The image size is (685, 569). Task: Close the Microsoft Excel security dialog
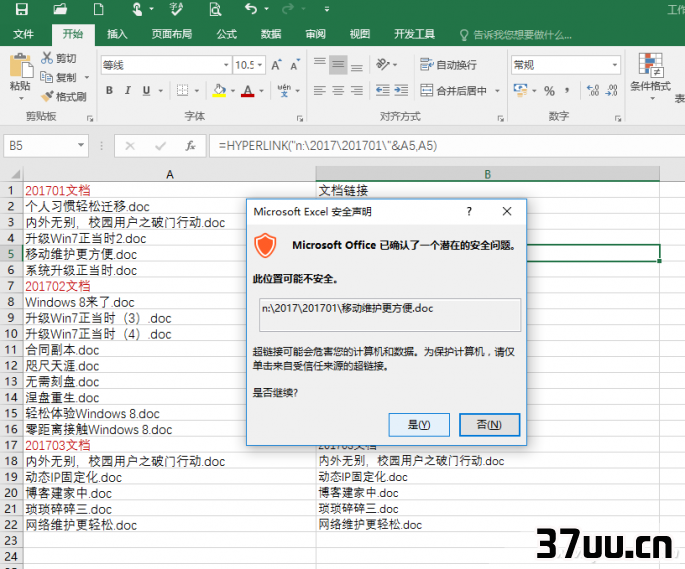point(507,212)
